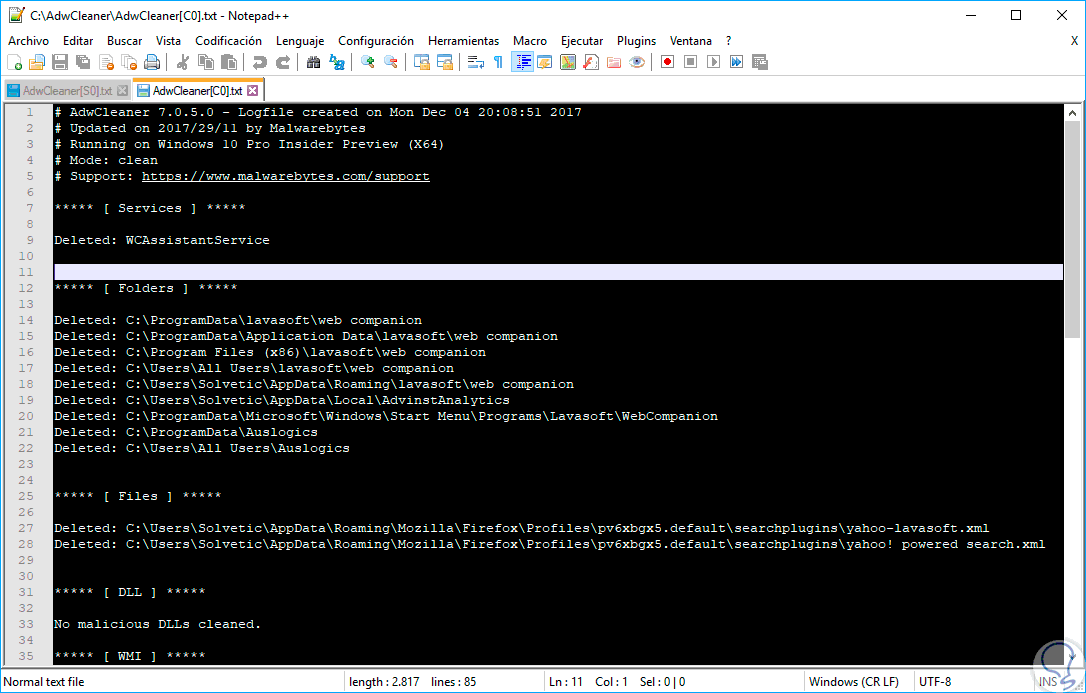The image size is (1086, 693).
Task: Toggle the indent guide icon
Action: [522, 62]
